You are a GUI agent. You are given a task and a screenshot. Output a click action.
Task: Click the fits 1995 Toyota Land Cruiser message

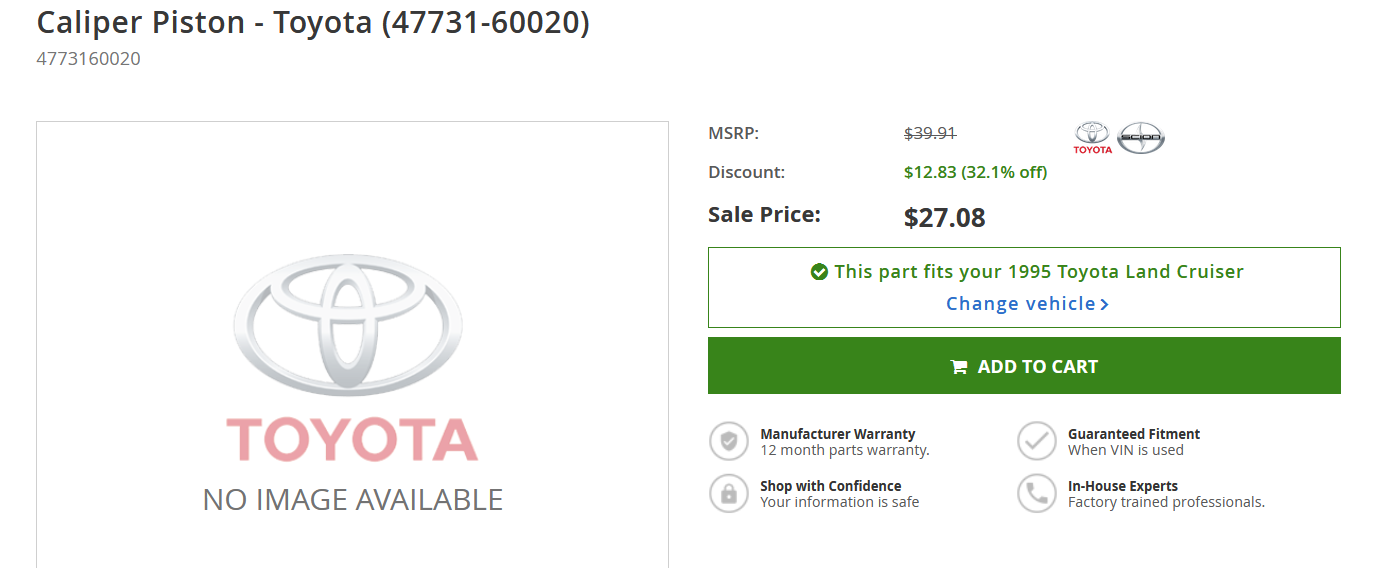pyautogui.click(x=1039, y=272)
